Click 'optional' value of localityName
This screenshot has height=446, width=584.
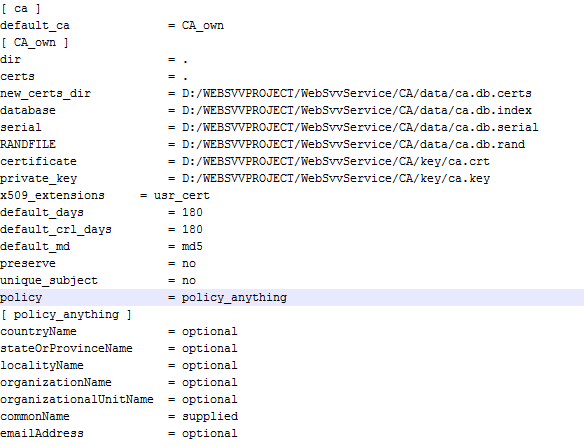210,366
